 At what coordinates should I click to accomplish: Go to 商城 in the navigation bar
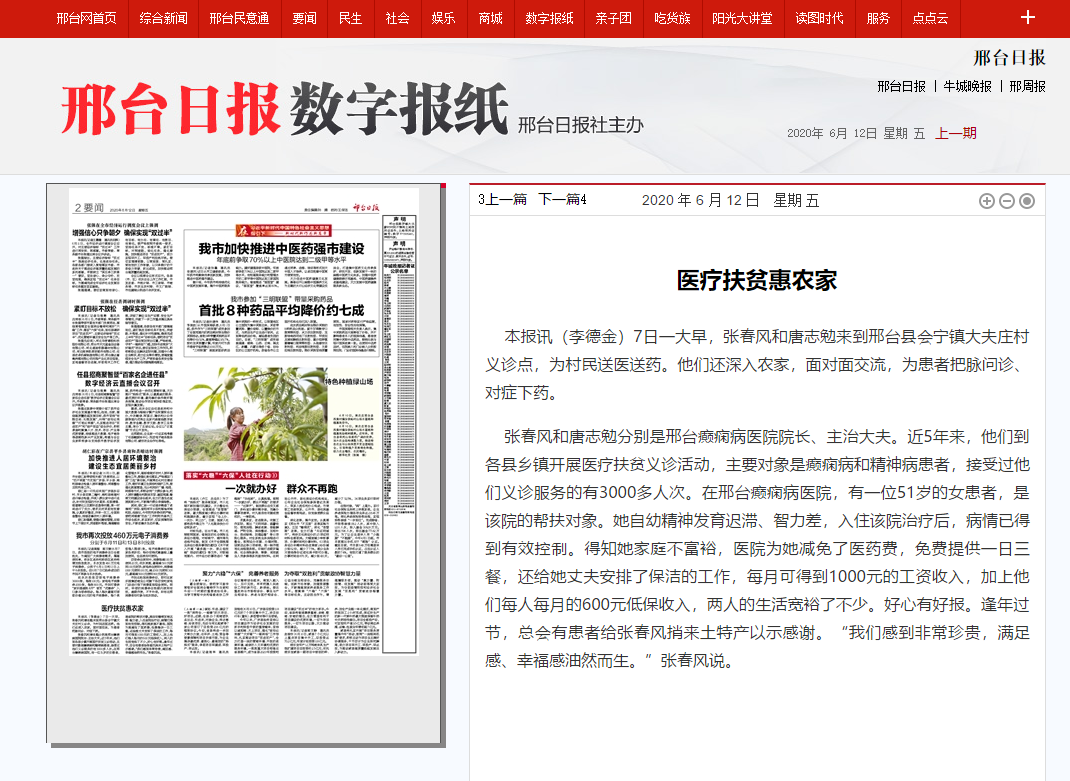pos(491,18)
